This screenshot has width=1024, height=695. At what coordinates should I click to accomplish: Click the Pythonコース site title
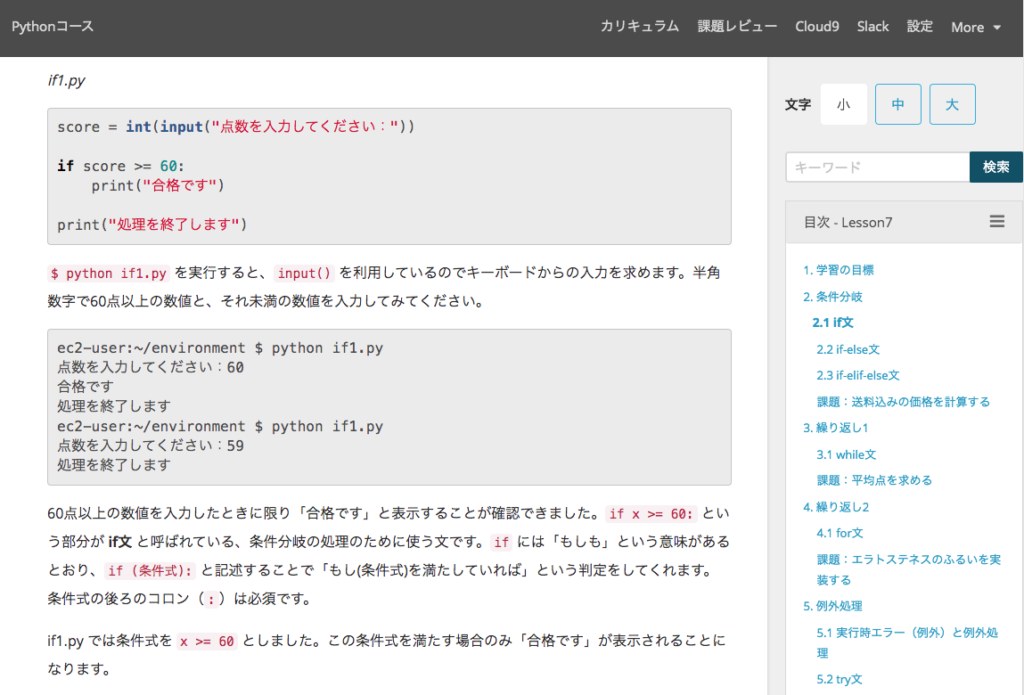pyautogui.click(x=52, y=27)
